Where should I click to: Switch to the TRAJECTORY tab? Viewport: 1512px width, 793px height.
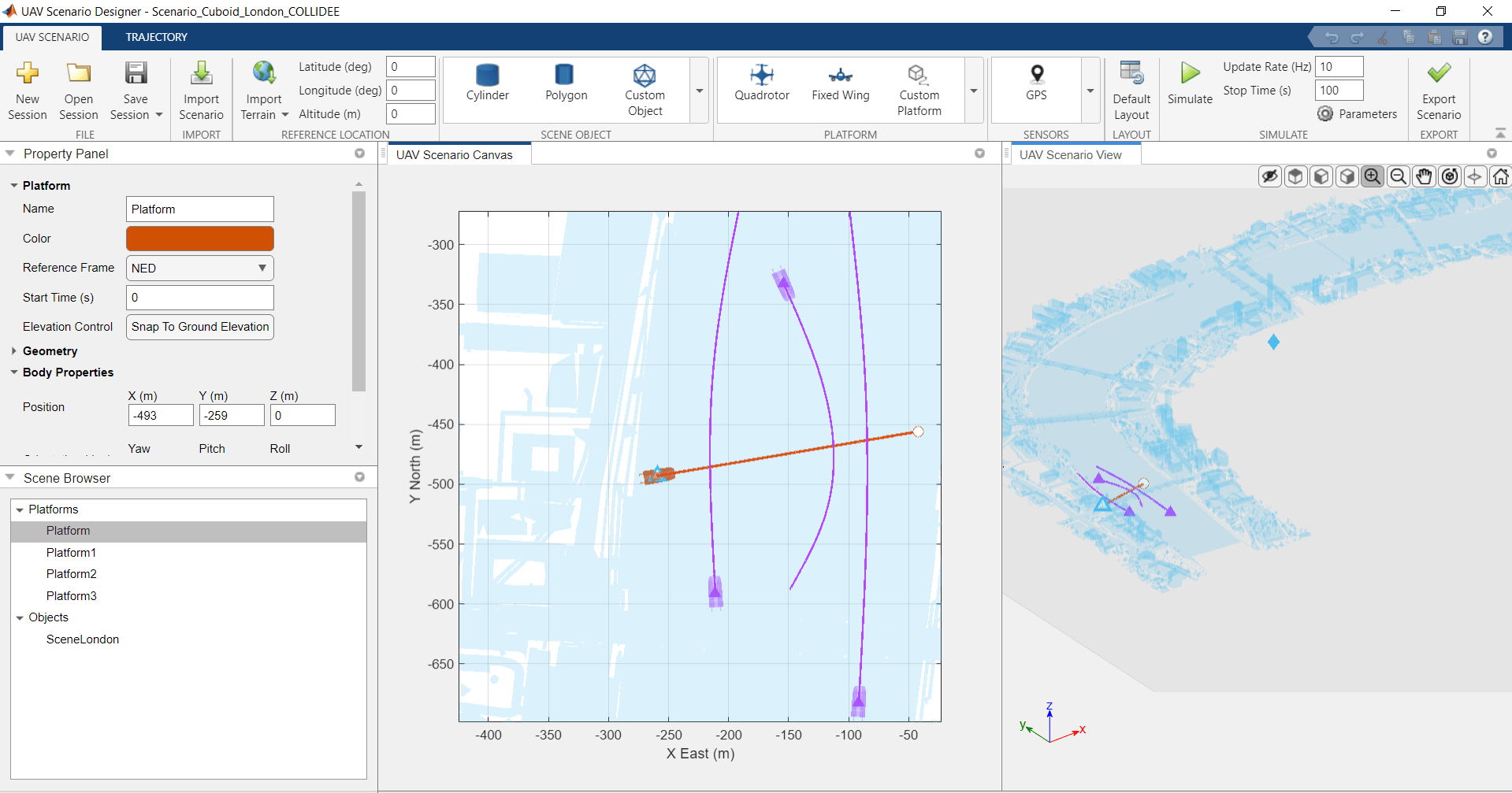point(155,37)
